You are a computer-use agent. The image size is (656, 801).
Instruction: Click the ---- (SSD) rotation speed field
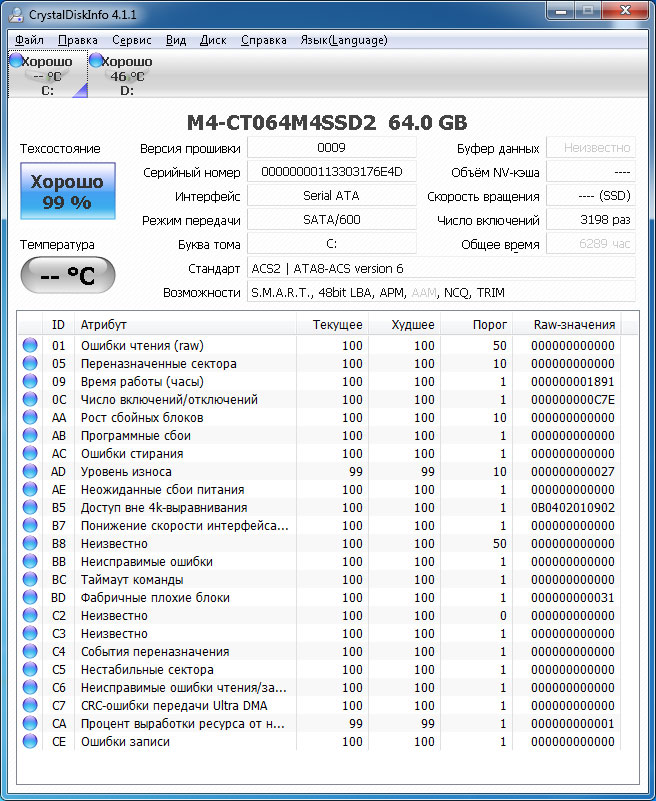[591, 196]
